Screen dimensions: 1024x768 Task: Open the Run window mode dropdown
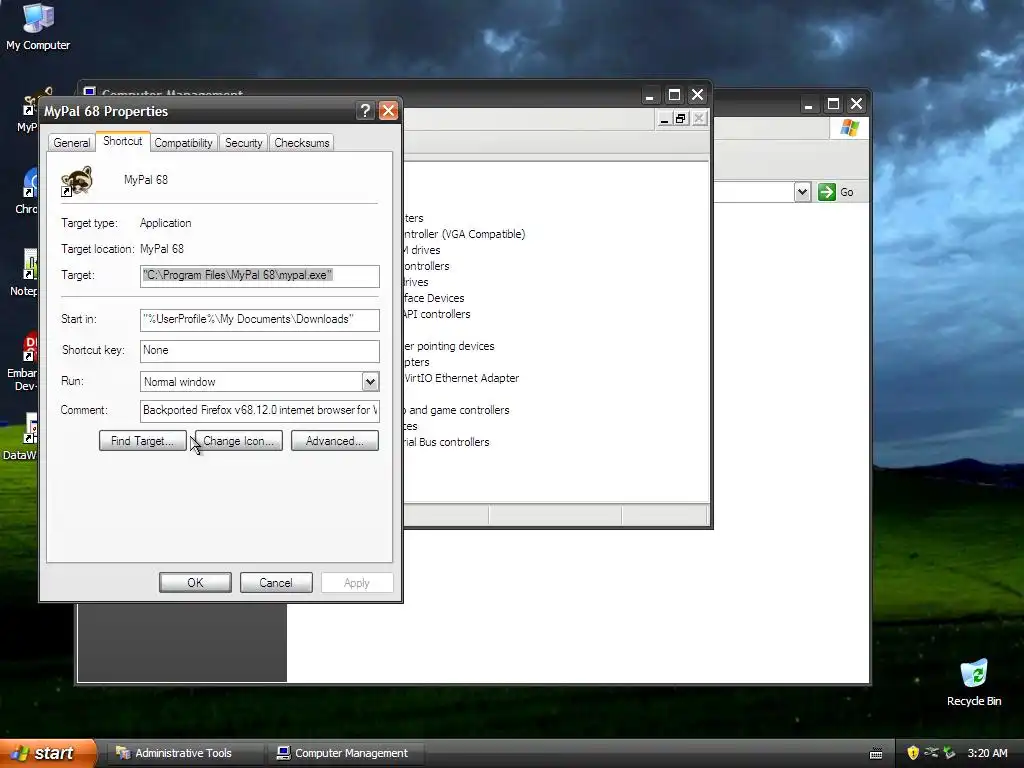(370, 381)
